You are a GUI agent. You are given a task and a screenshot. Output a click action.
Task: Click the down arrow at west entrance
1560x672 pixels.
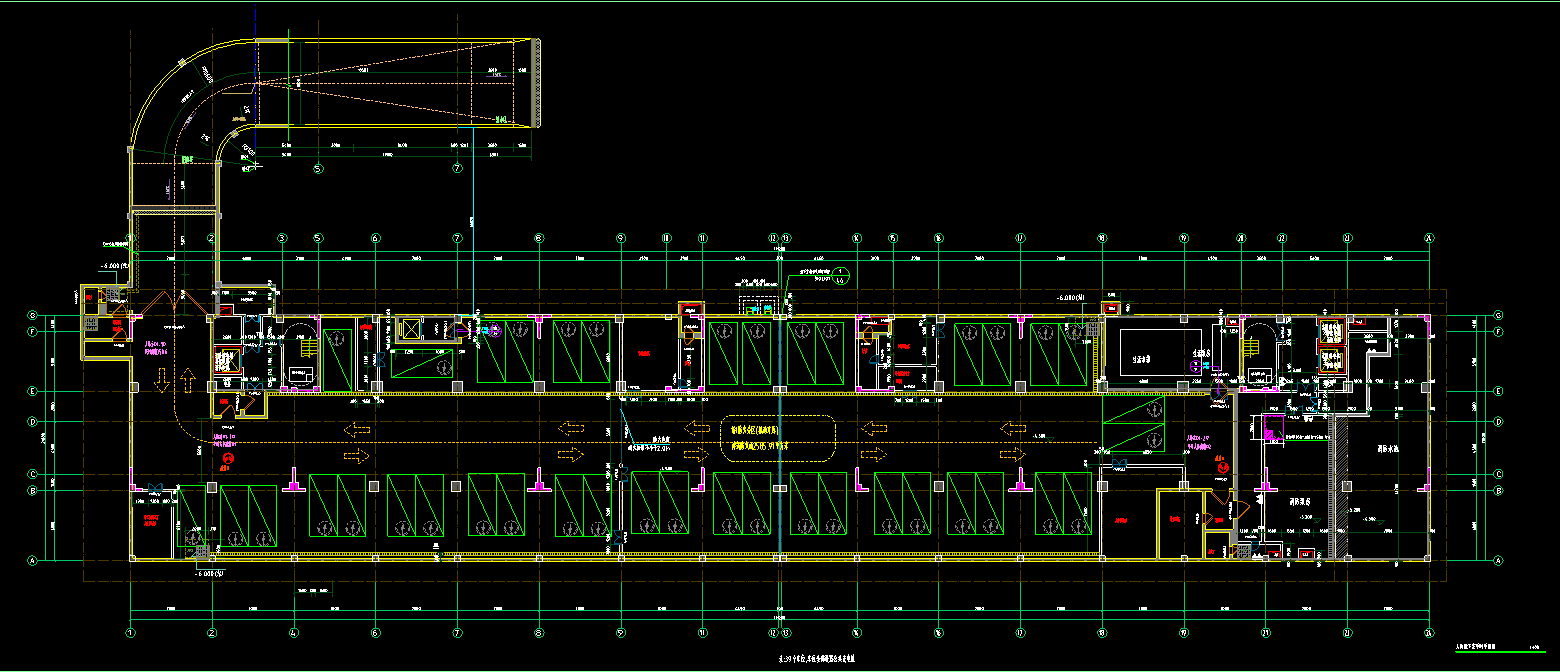click(160, 381)
